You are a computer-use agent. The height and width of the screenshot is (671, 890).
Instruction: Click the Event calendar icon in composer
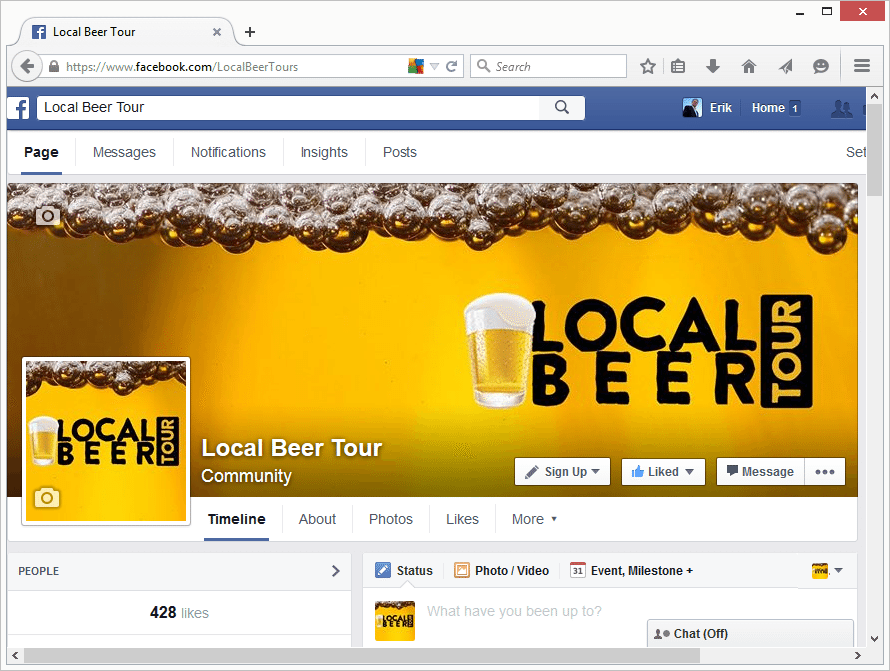click(577, 570)
